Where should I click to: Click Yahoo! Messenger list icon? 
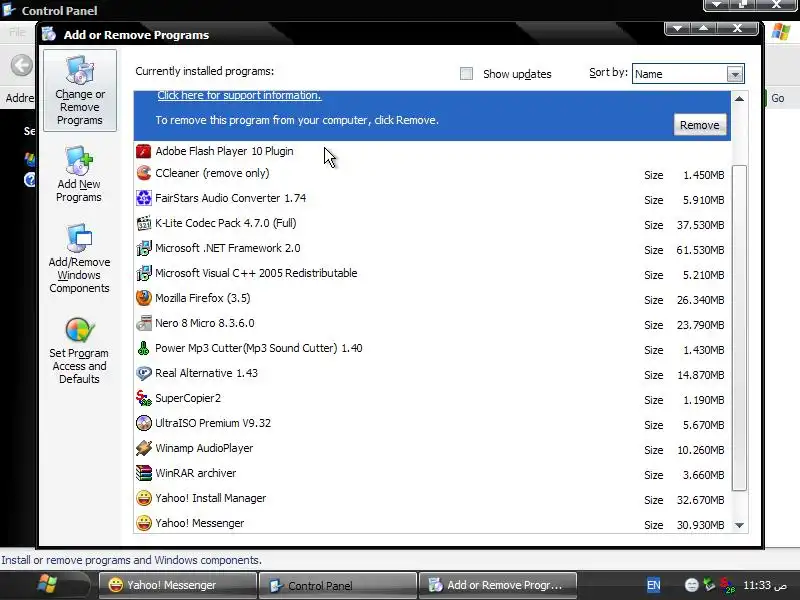(x=143, y=523)
